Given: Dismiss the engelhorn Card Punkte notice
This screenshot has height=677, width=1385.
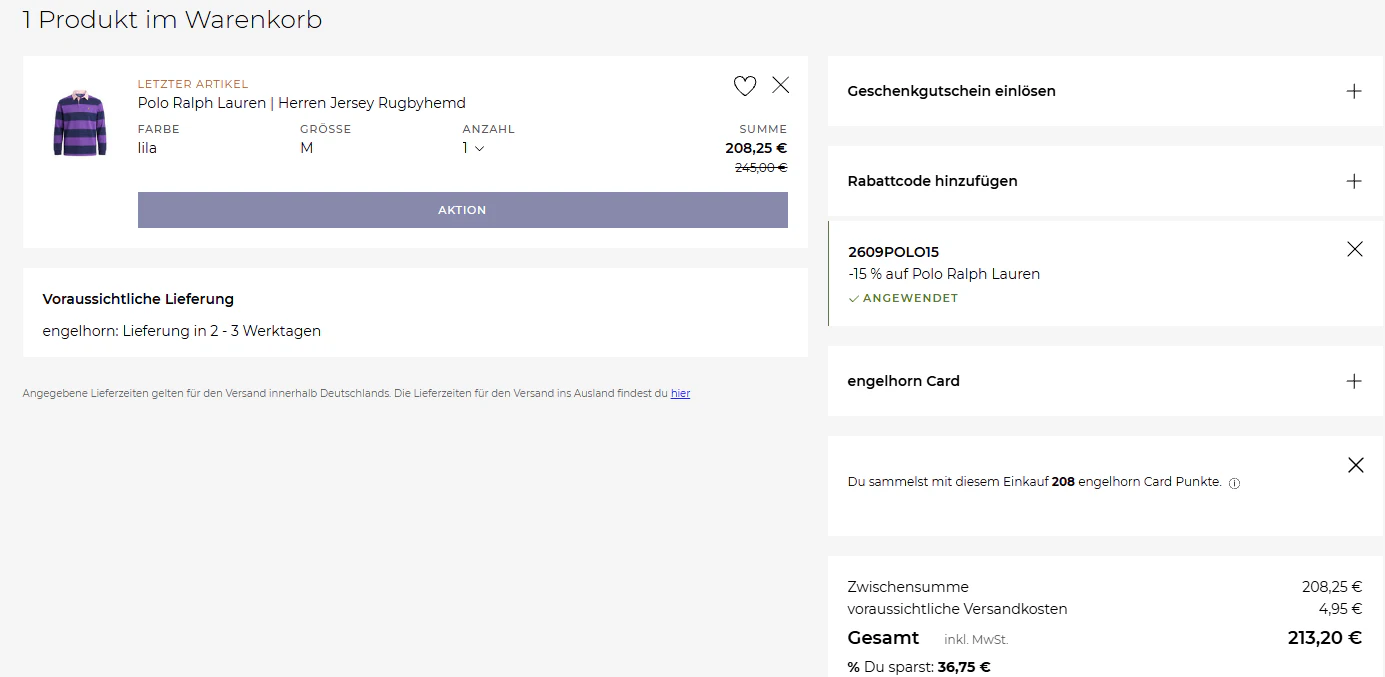Looking at the screenshot, I should tap(1356, 465).
